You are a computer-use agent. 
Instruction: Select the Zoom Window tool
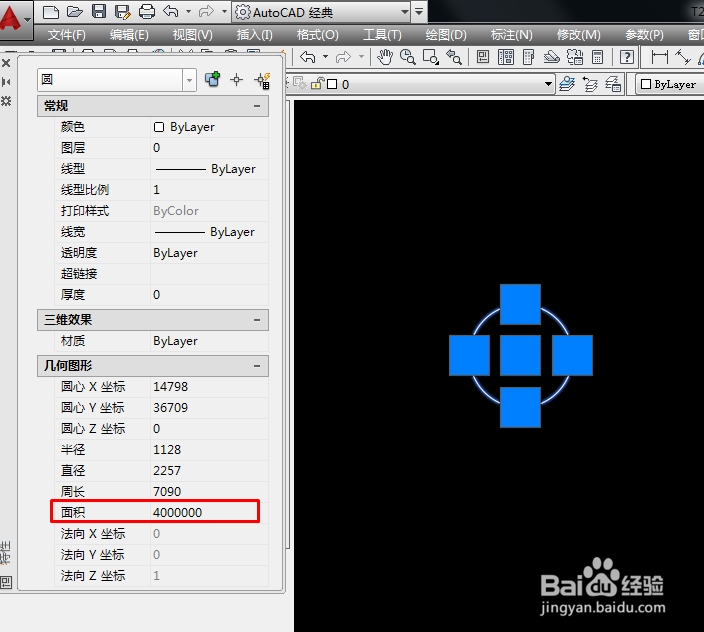(x=431, y=57)
